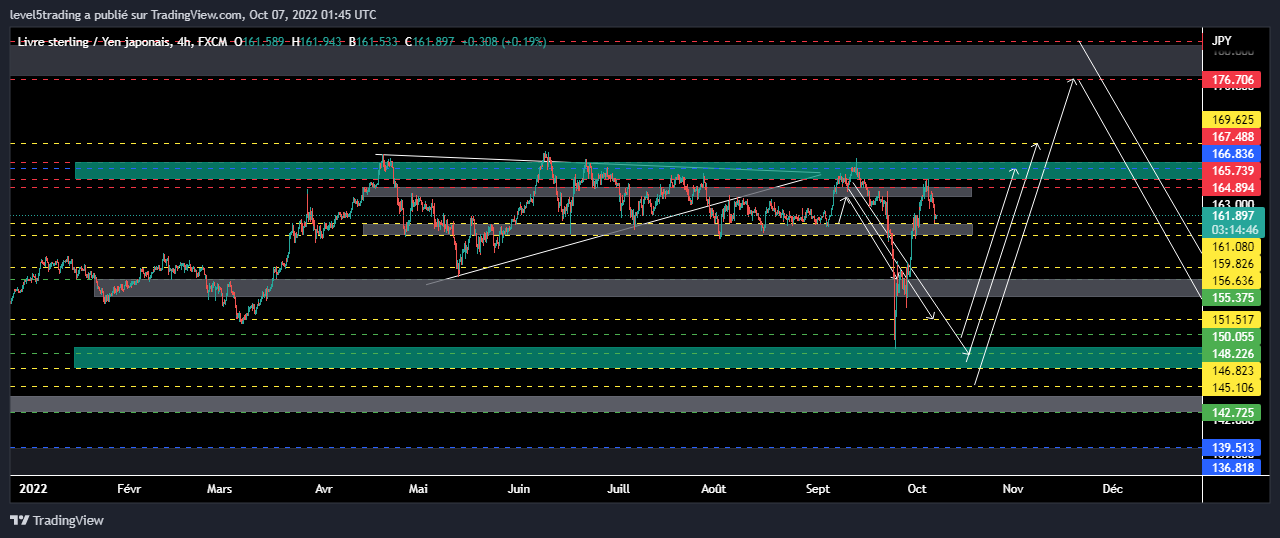
Task: Click the Juin month label
Action: click(518, 489)
